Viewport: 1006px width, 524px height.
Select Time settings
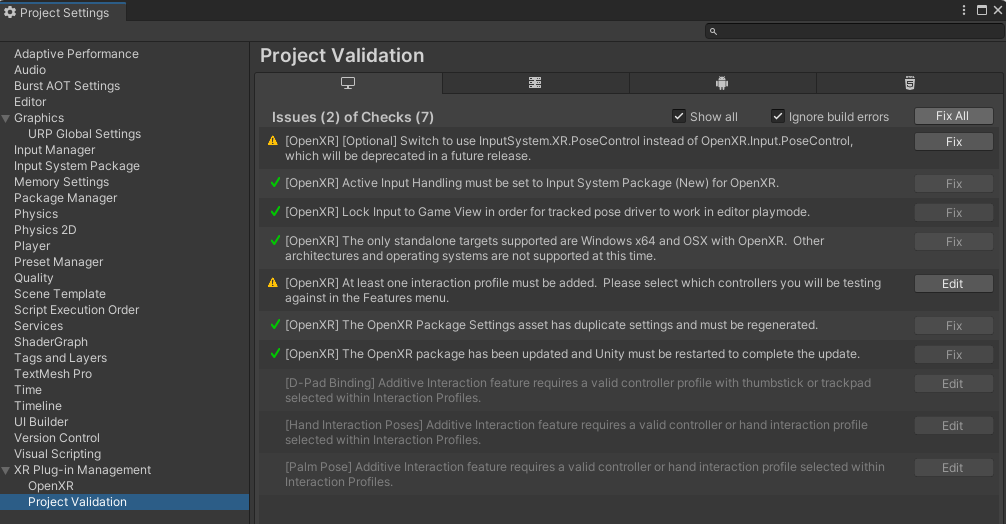28,390
